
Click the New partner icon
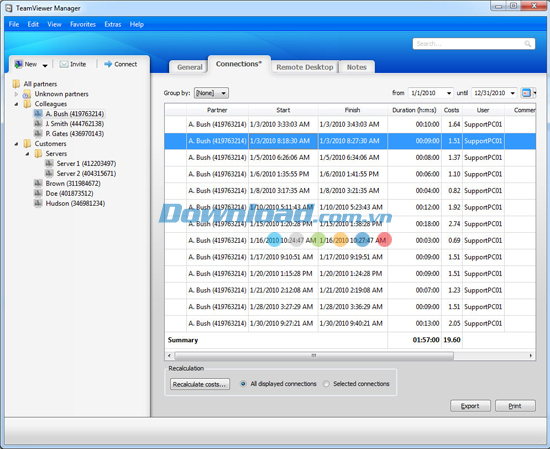pyautogui.click(x=18, y=64)
